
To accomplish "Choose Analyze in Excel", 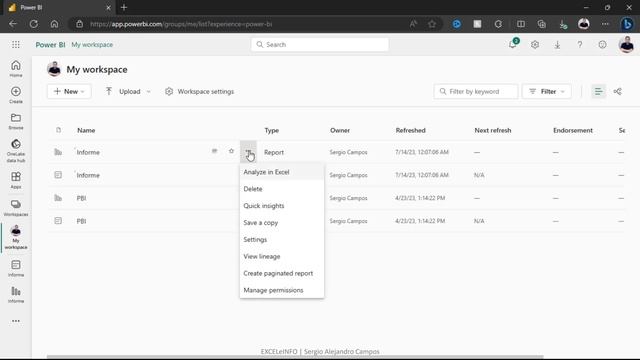I will coord(282,172).
